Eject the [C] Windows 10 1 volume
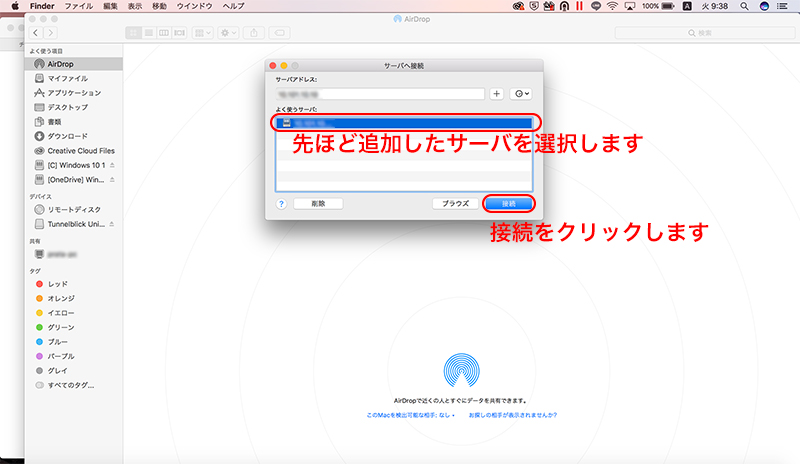Image resolution: width=800 pixels, height=464 pixels. click(112, 165)
